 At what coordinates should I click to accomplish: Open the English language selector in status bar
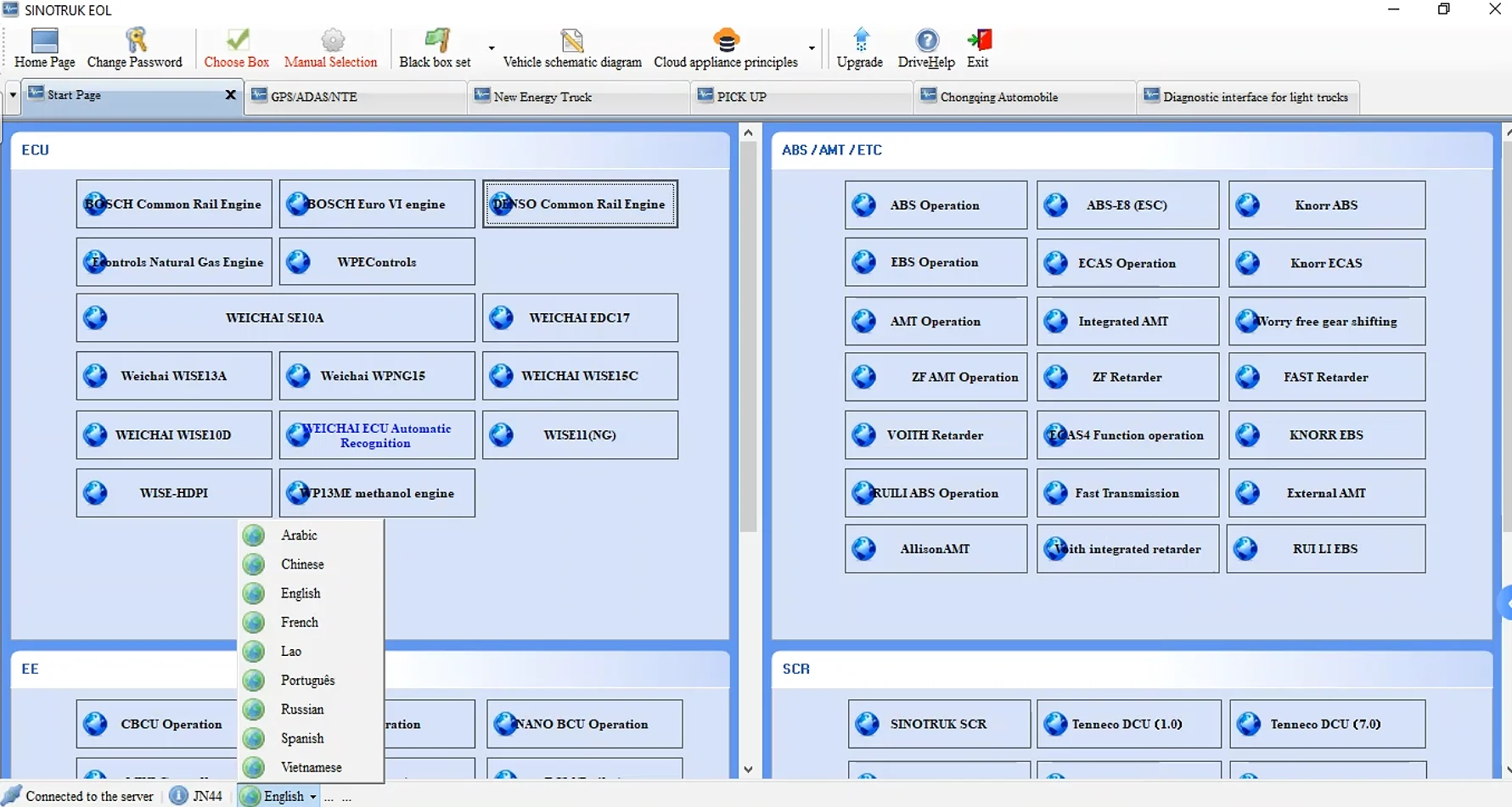point(279,796)
